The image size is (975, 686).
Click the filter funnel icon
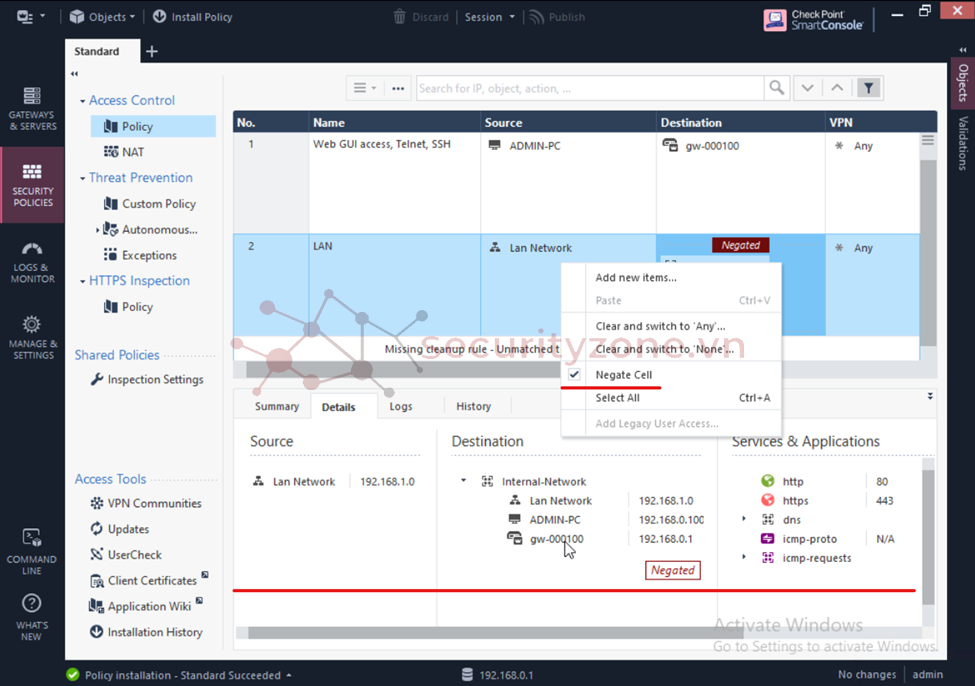[x=869, y=88]
